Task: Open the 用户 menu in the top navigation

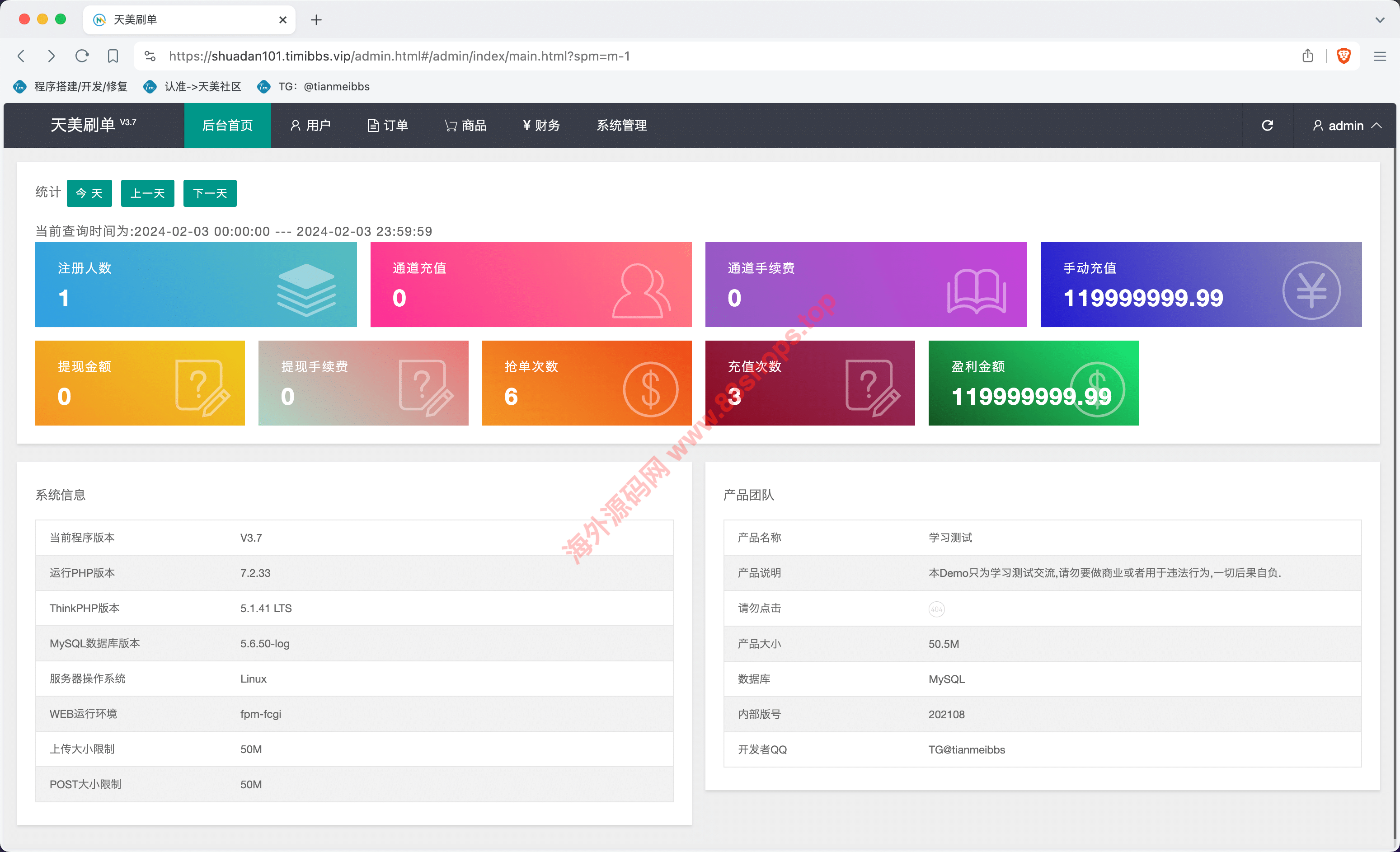Action: pyautogui.click(x=310, y=126)
